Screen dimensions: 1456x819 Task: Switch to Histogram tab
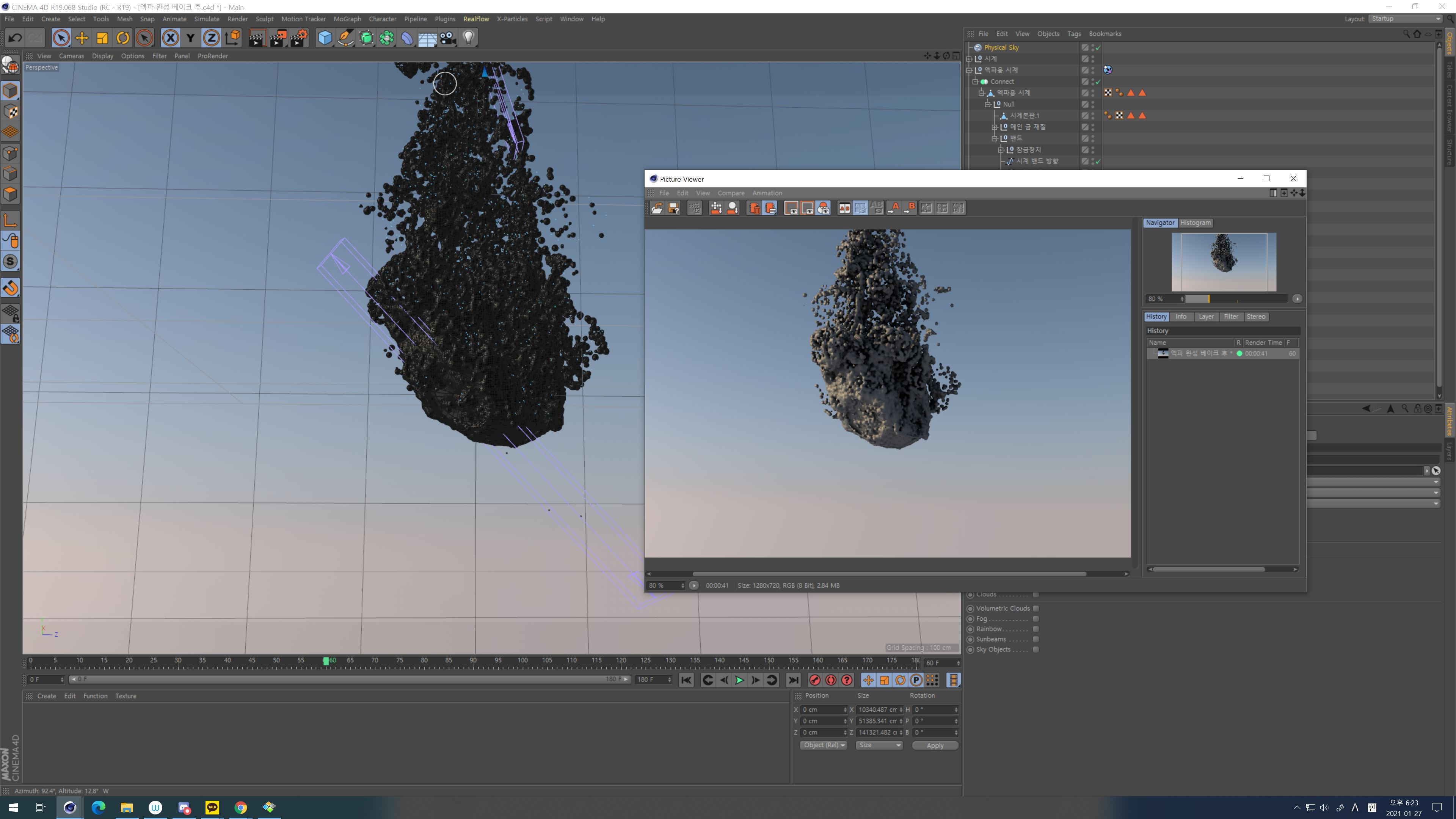pyautogui.click(x=1196, y=223)
